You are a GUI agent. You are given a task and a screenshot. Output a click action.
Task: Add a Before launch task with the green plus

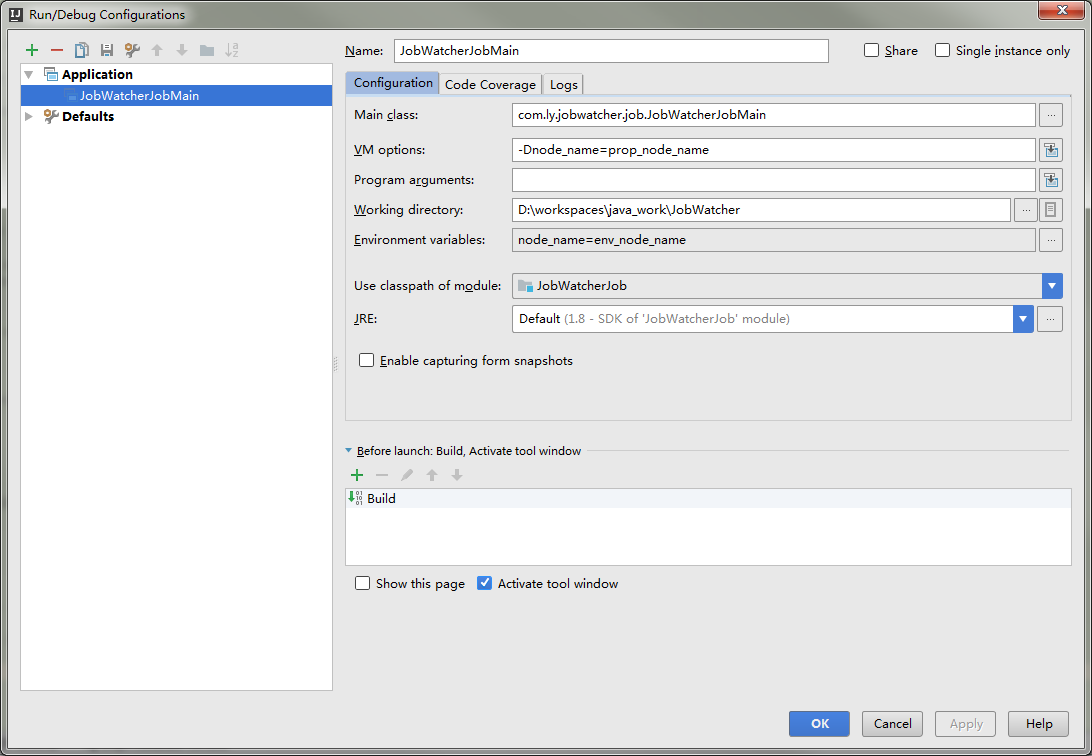357,475
